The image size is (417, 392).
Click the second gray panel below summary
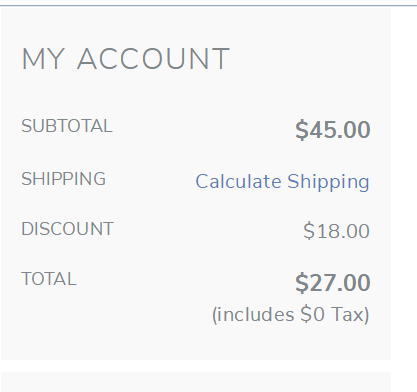tap(196, 382)
